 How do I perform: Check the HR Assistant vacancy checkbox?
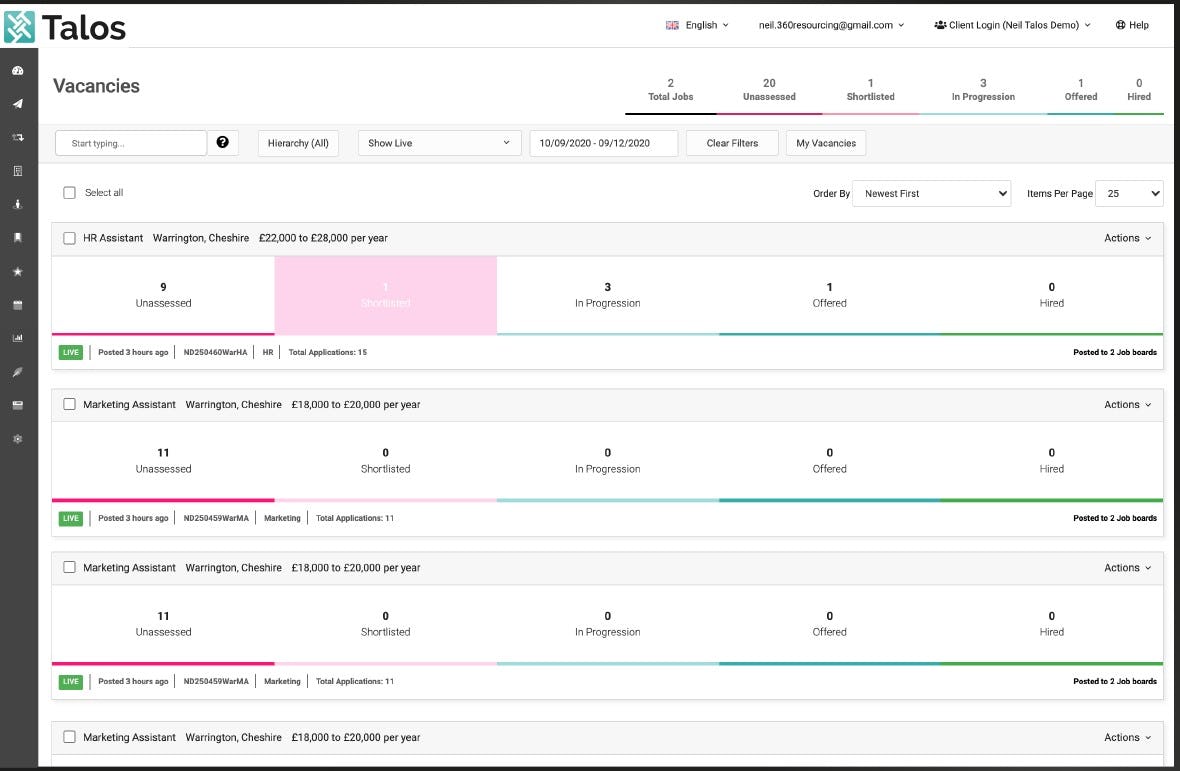[69, 237]
